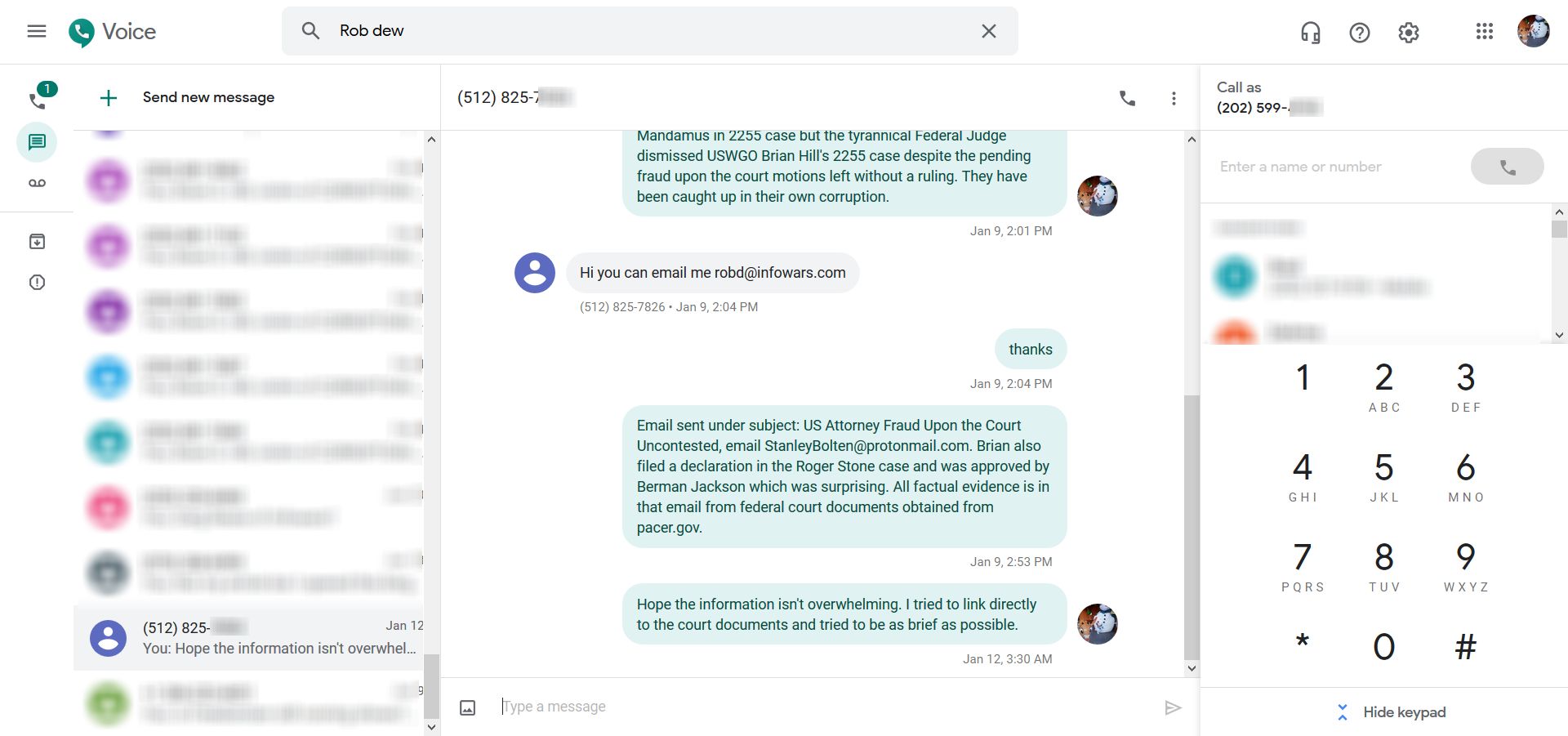1568x736 pixels.
Task: Open the Spam section icon
Action: (37, 283)
